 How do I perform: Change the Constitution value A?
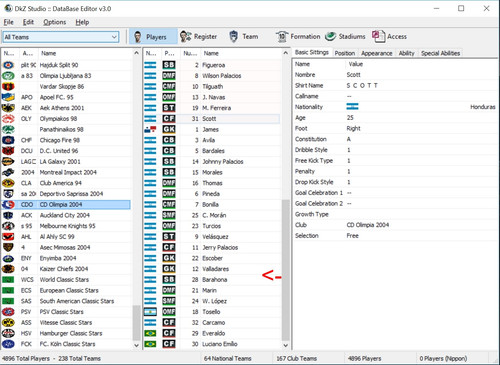click(x=349, y=139)
